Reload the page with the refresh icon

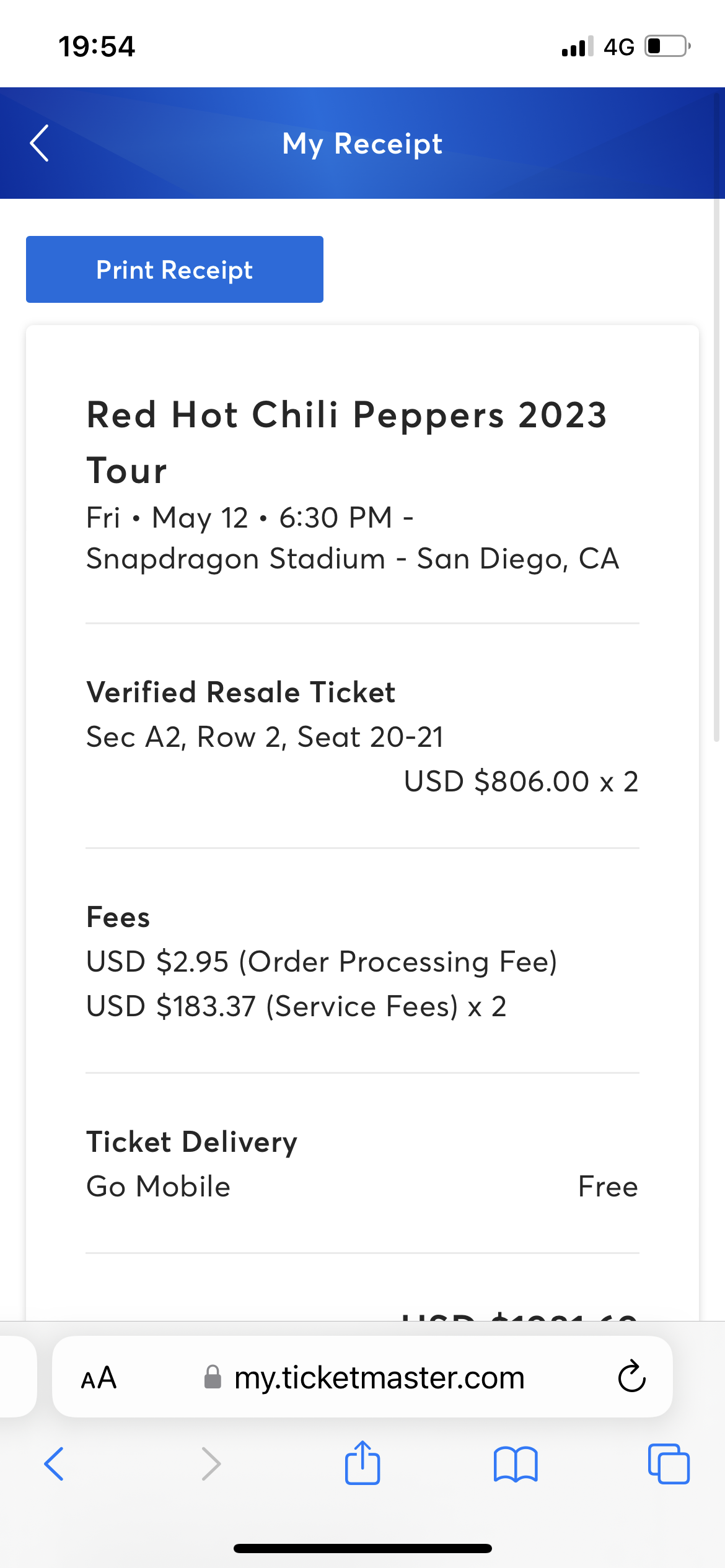point(631,1377)
